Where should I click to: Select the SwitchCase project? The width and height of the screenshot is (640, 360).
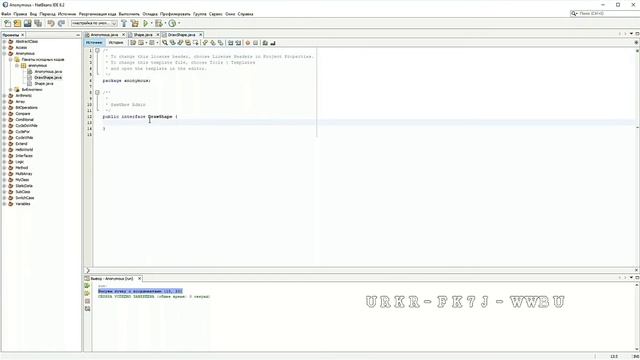[x=25, y=198]
